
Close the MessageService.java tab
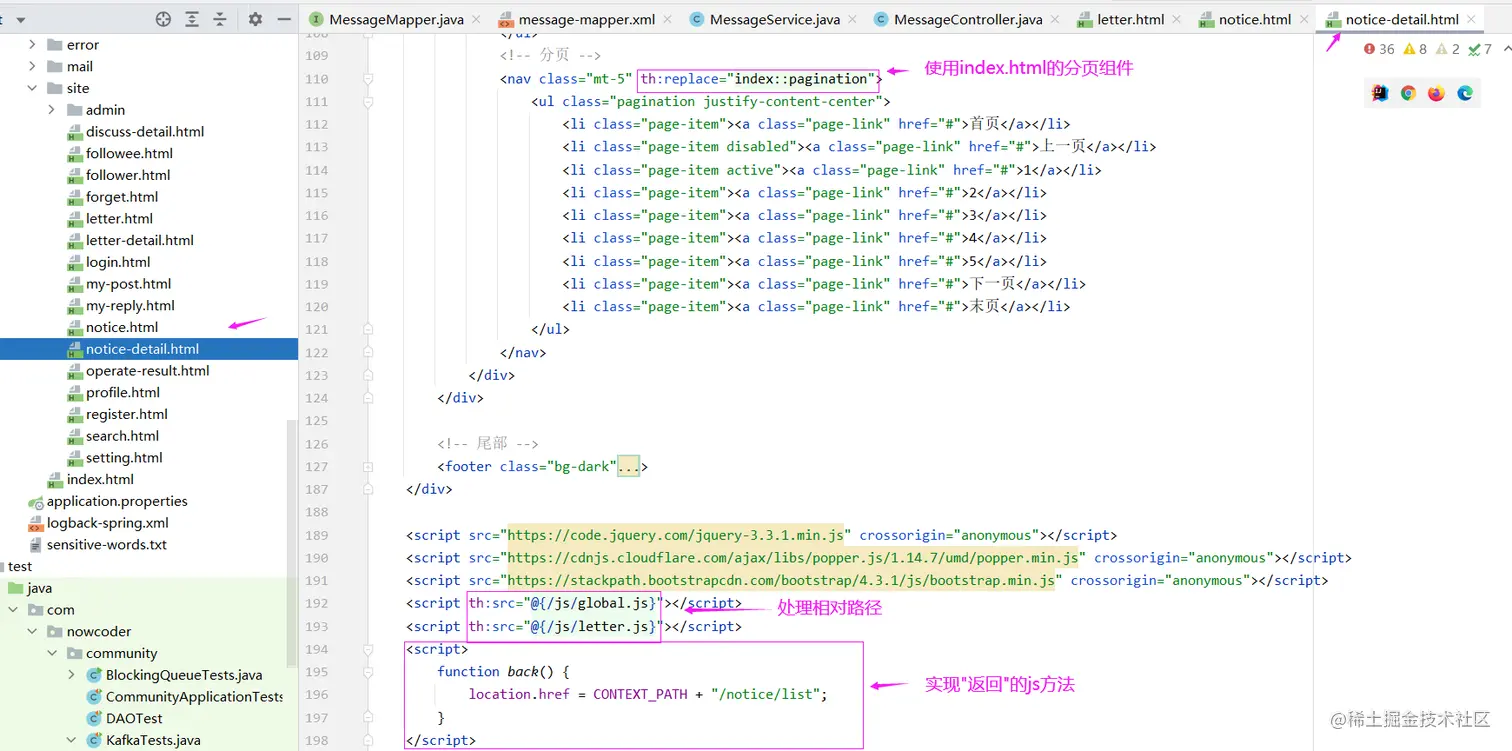(x=852, y=20)
